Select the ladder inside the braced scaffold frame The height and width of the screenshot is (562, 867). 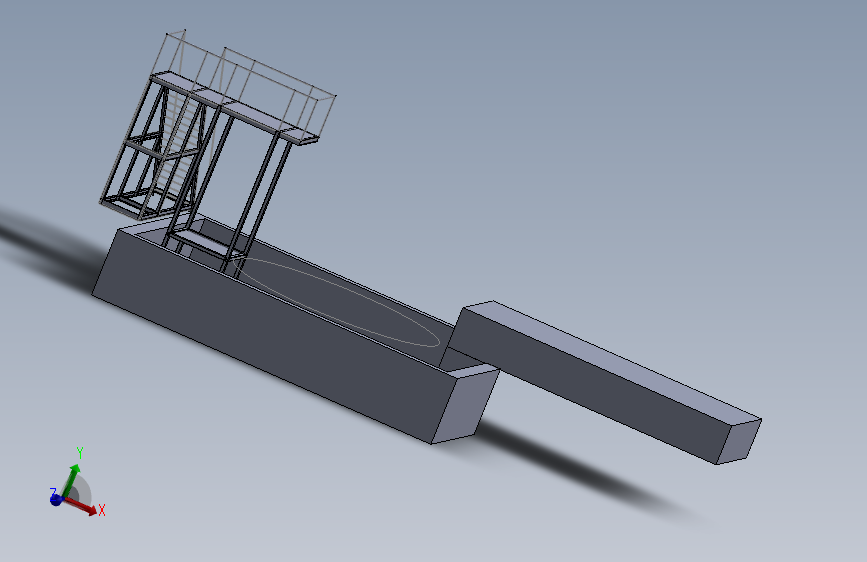(x=176, y=145)
